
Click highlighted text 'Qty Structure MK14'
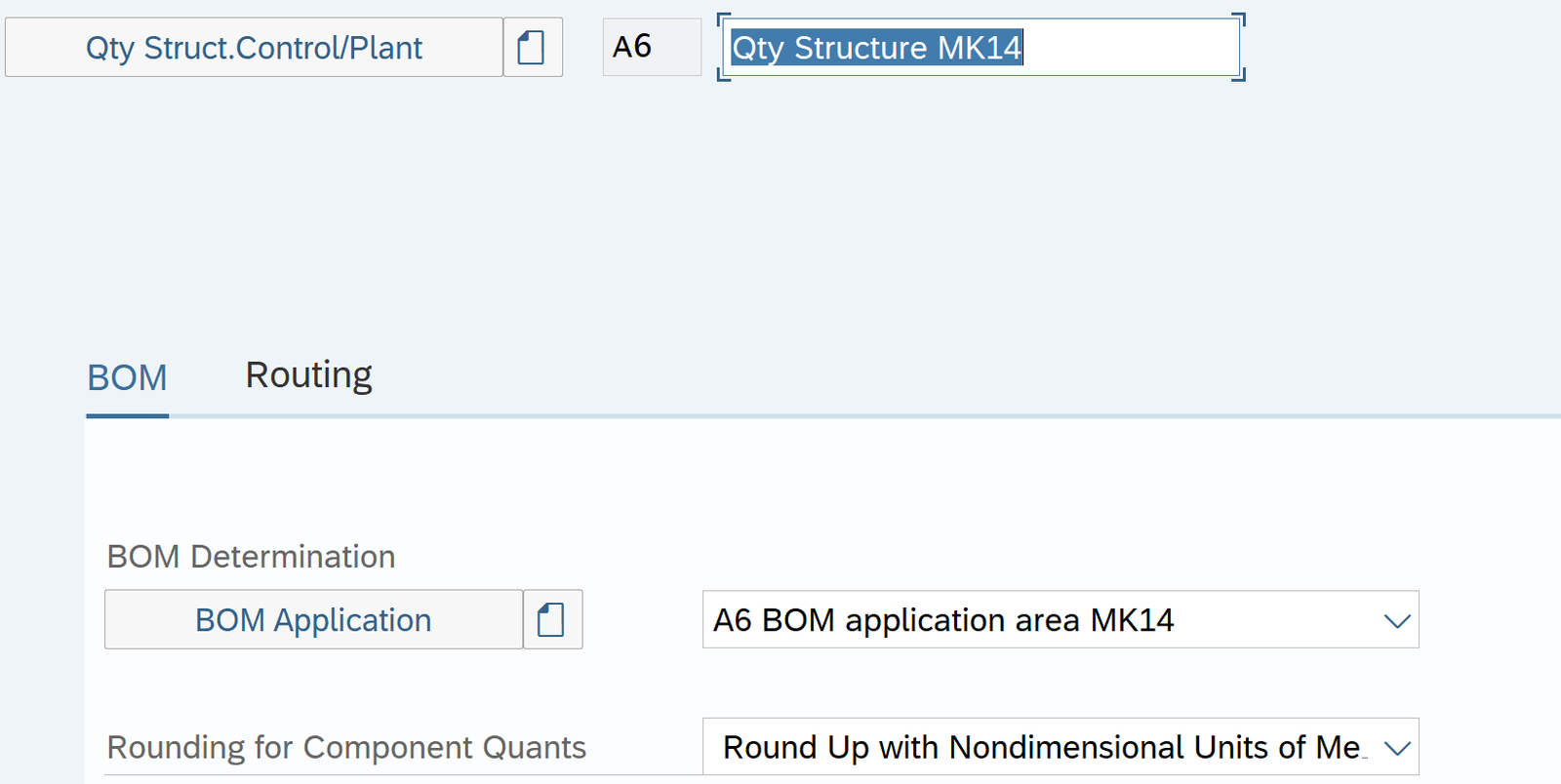876,48
